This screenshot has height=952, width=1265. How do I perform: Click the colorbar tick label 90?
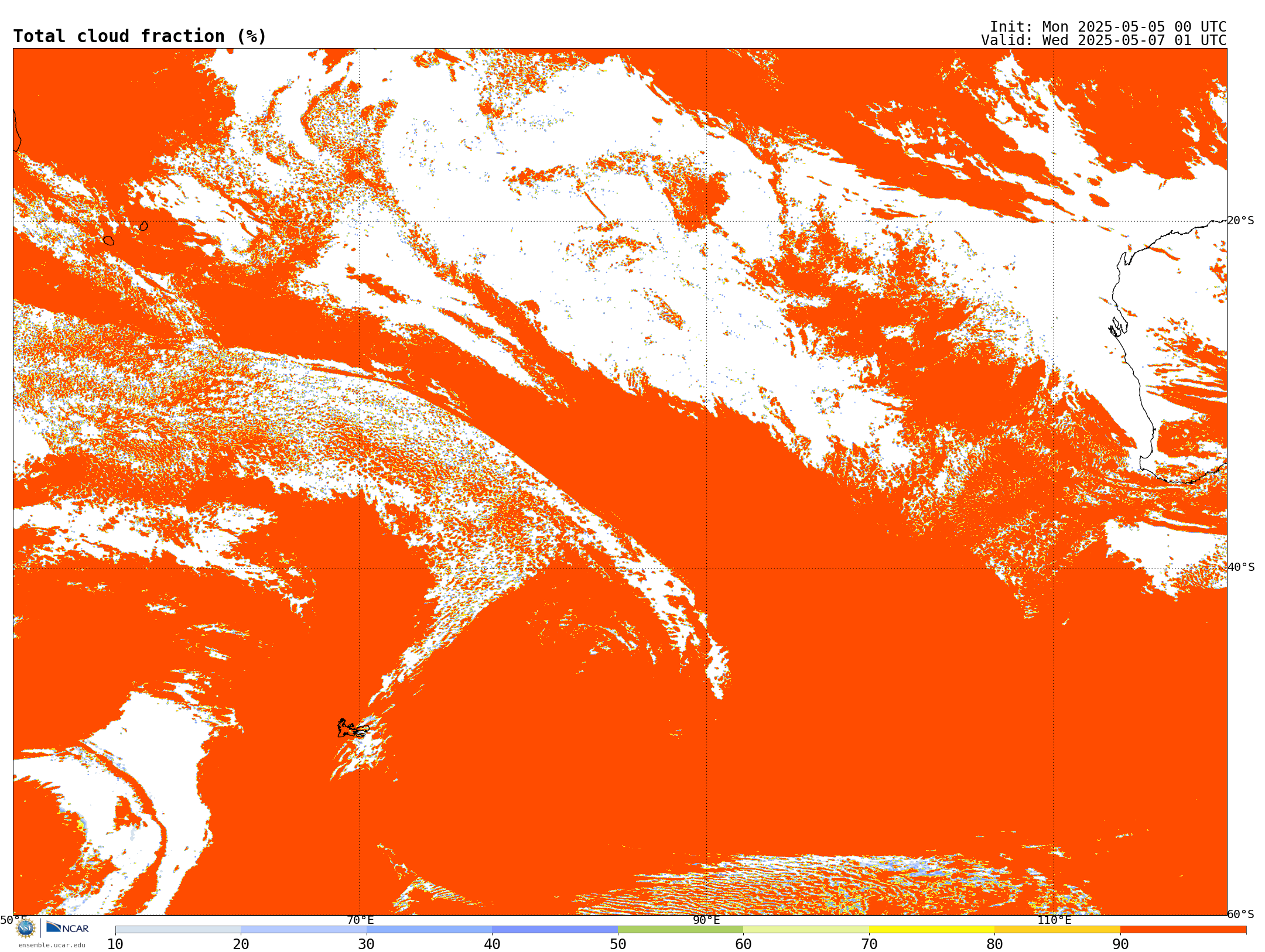[1120, 944]
